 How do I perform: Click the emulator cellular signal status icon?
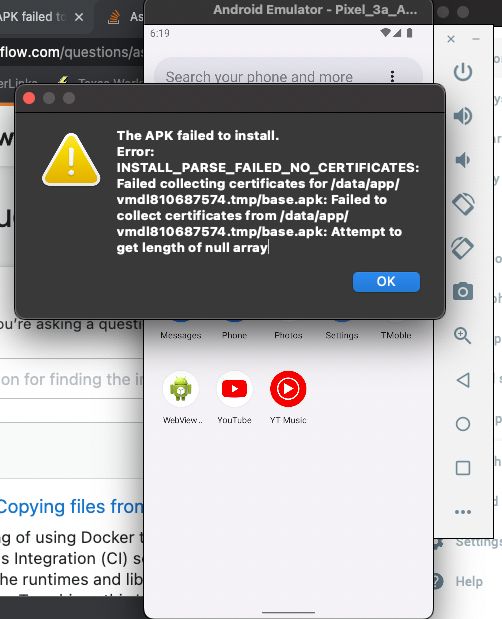[397, 33]
